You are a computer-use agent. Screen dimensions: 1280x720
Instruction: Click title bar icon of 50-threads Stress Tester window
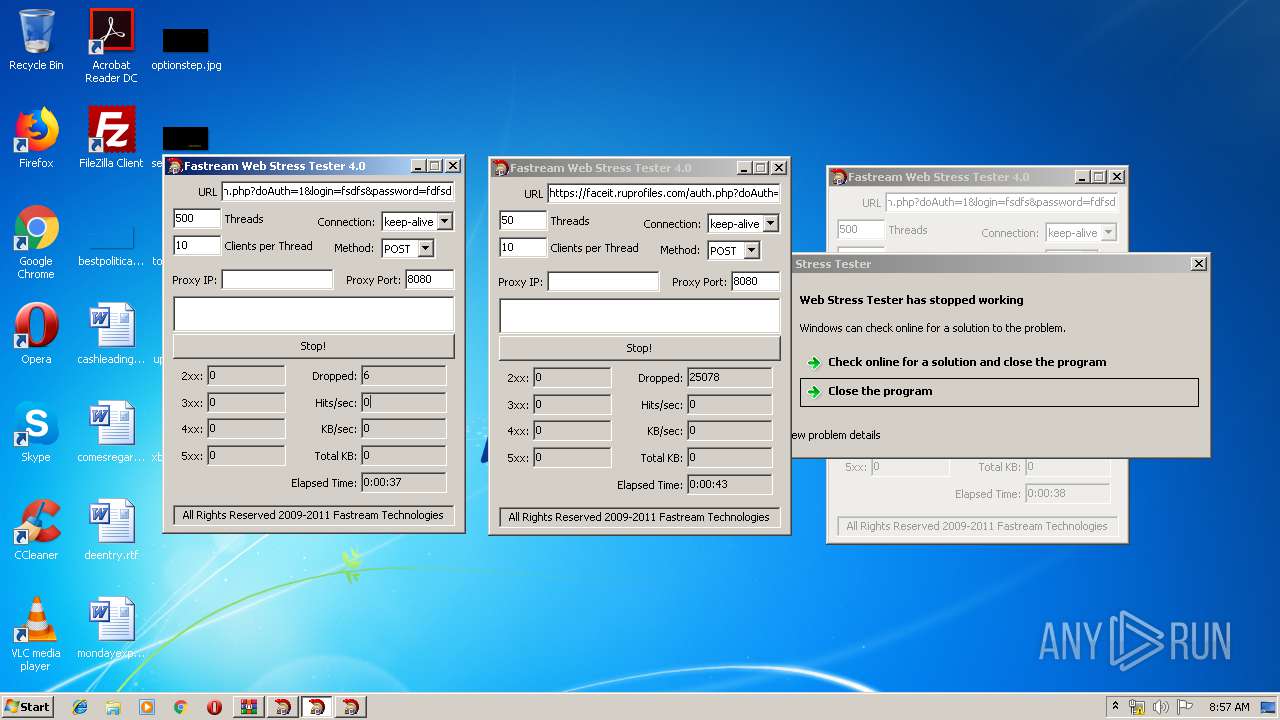click(x=501, y=168)
